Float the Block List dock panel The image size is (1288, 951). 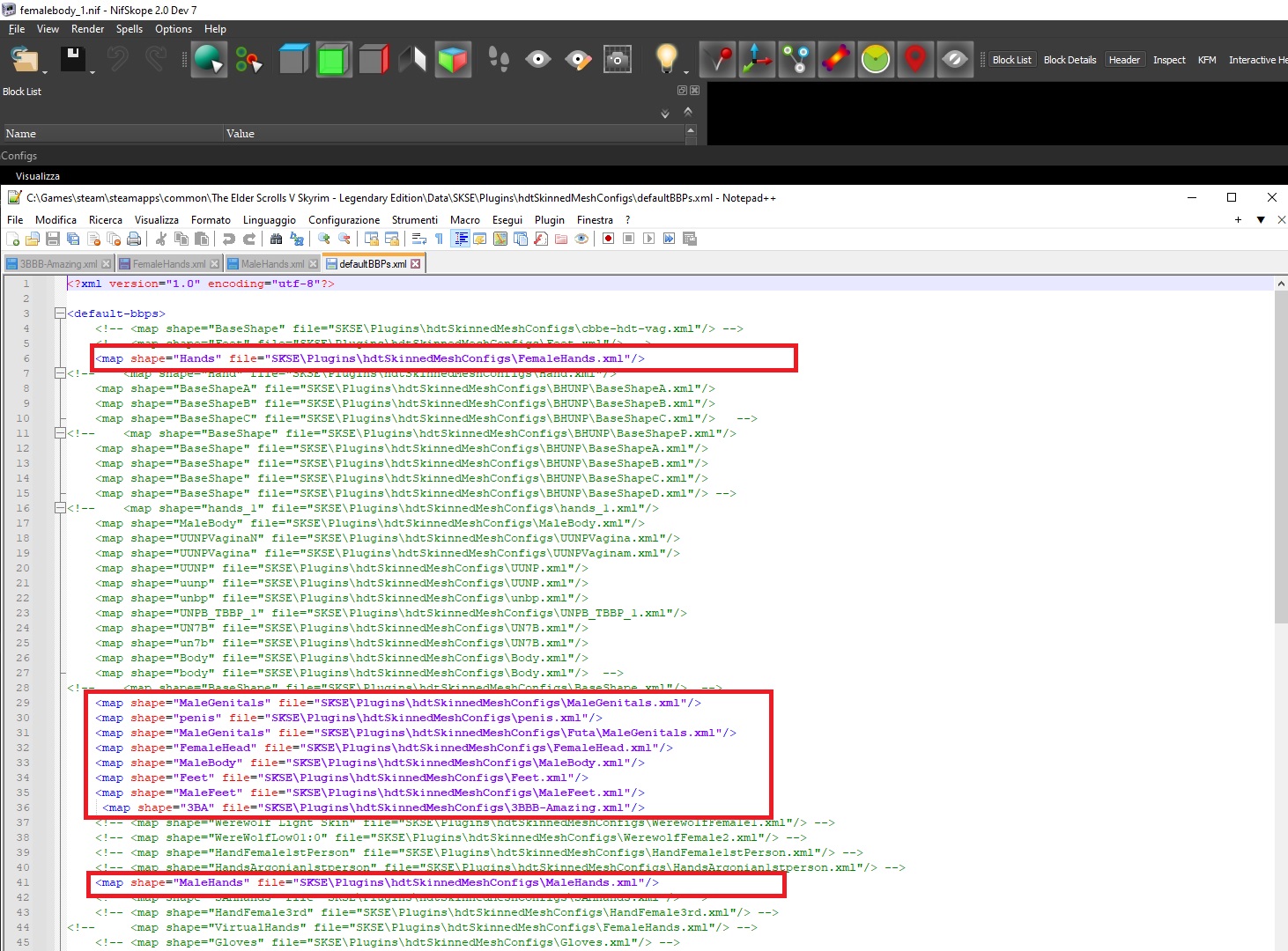coord(682,91)
